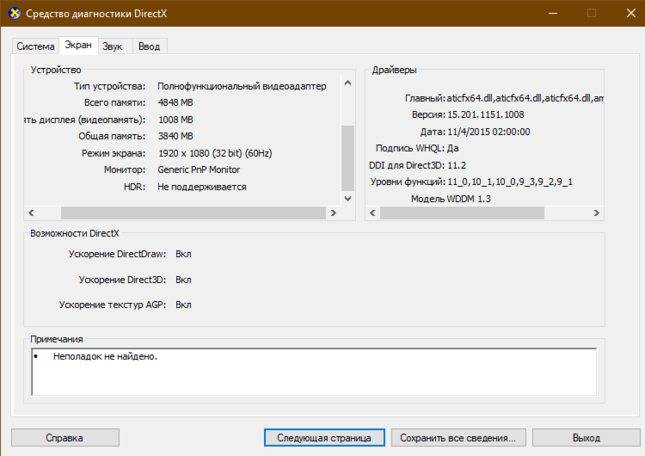
Task: Click the Устройство vertical scrollbar thumb
Action: pyautogui.click(x=348, y=158)
